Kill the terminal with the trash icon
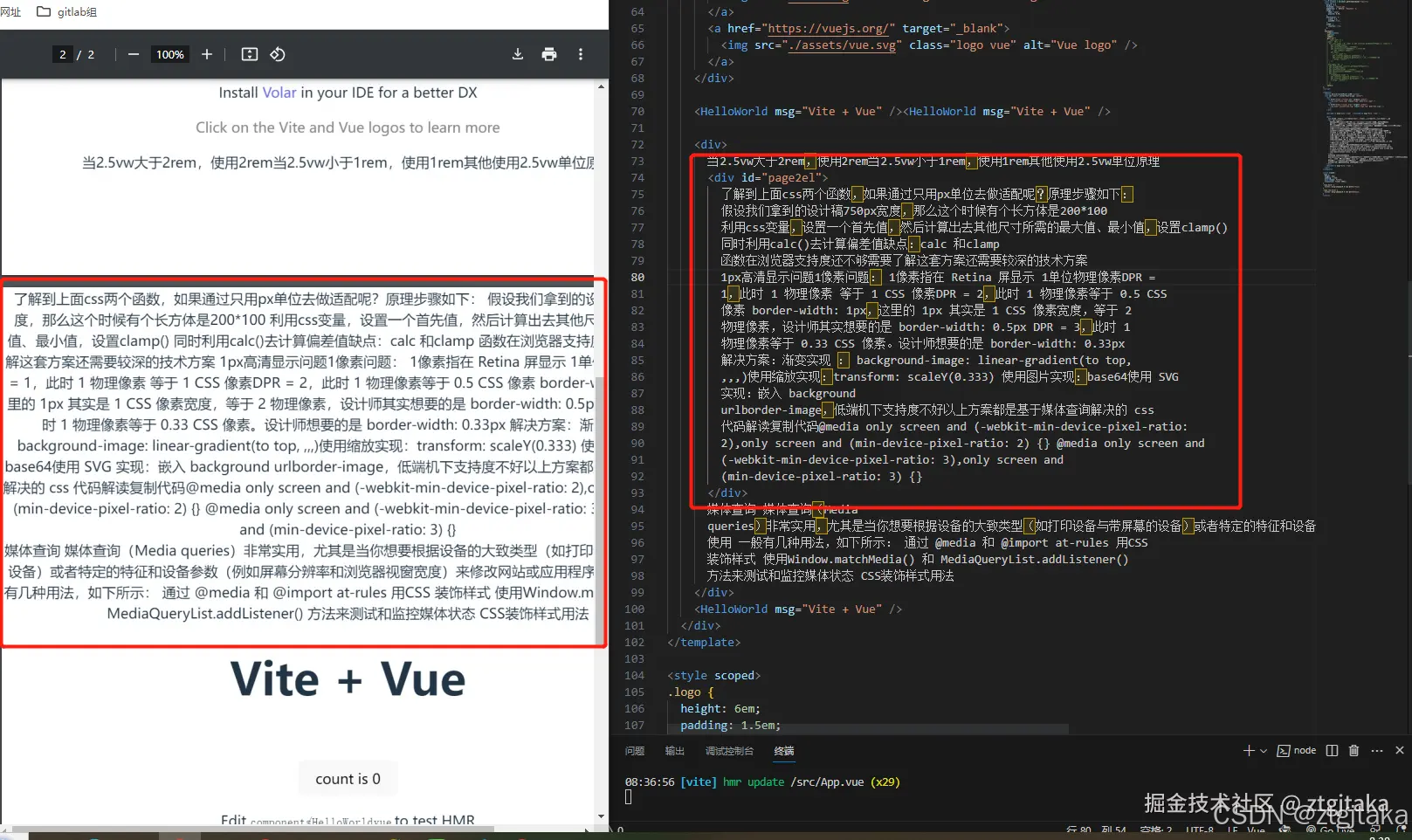This screenshot has width=1412, height=840. tap(1353, 750)
